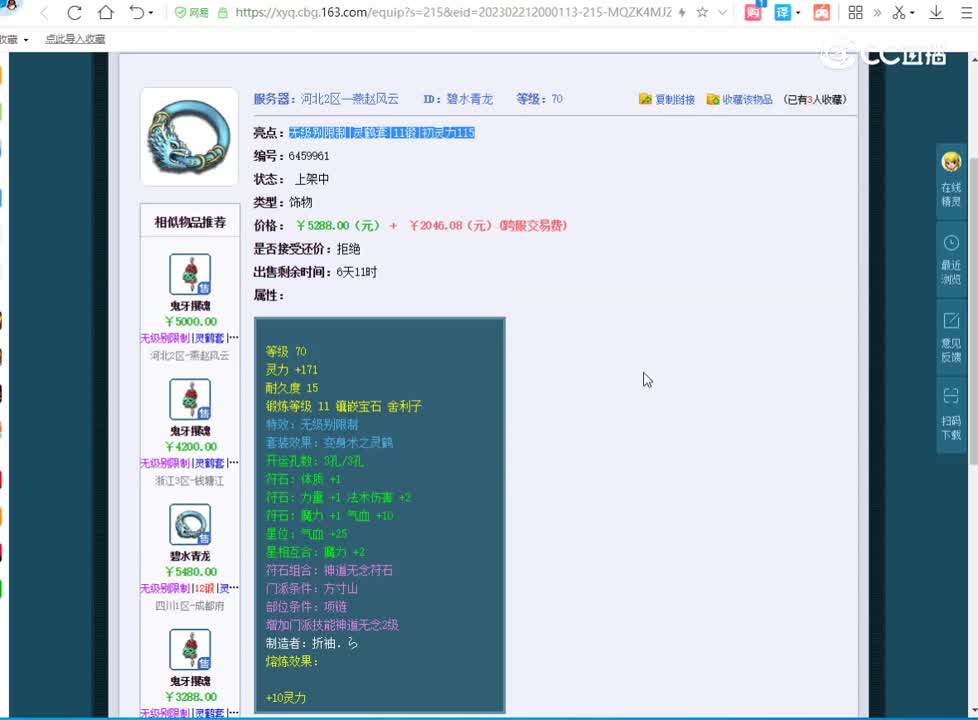The image size is (978, 720).
Task: Open dropdown next to the undo icon
Action: [x=151, y=12]
